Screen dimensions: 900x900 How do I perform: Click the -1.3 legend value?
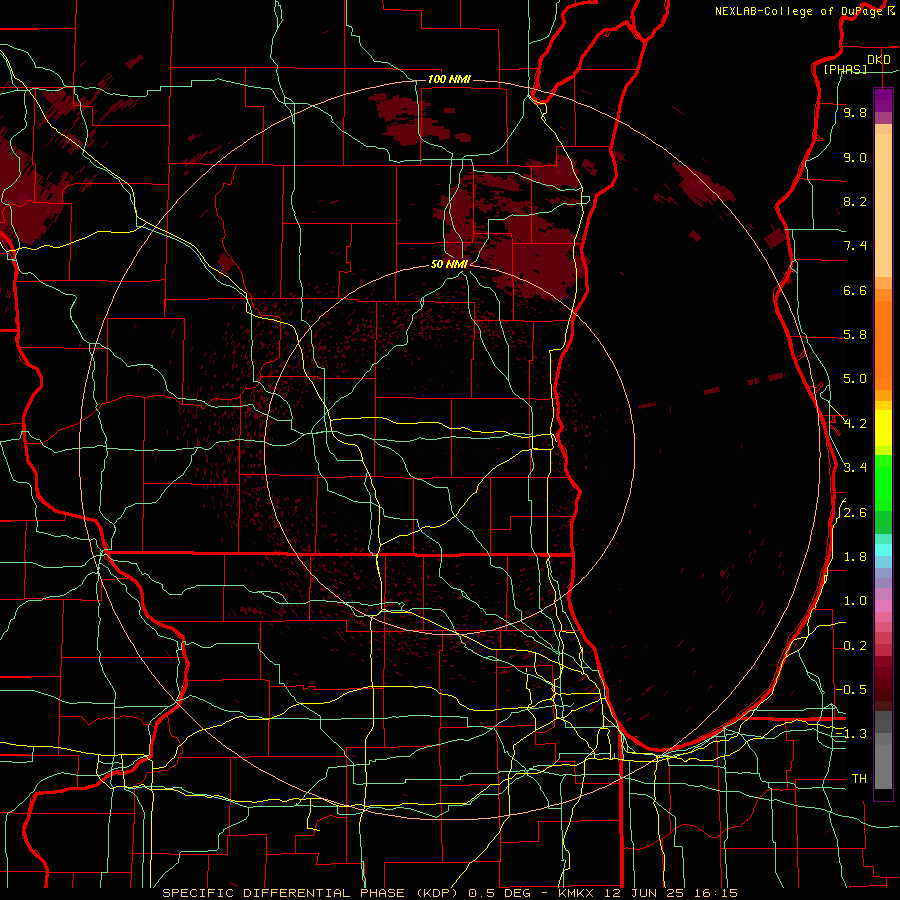click(x=851, y=734)
